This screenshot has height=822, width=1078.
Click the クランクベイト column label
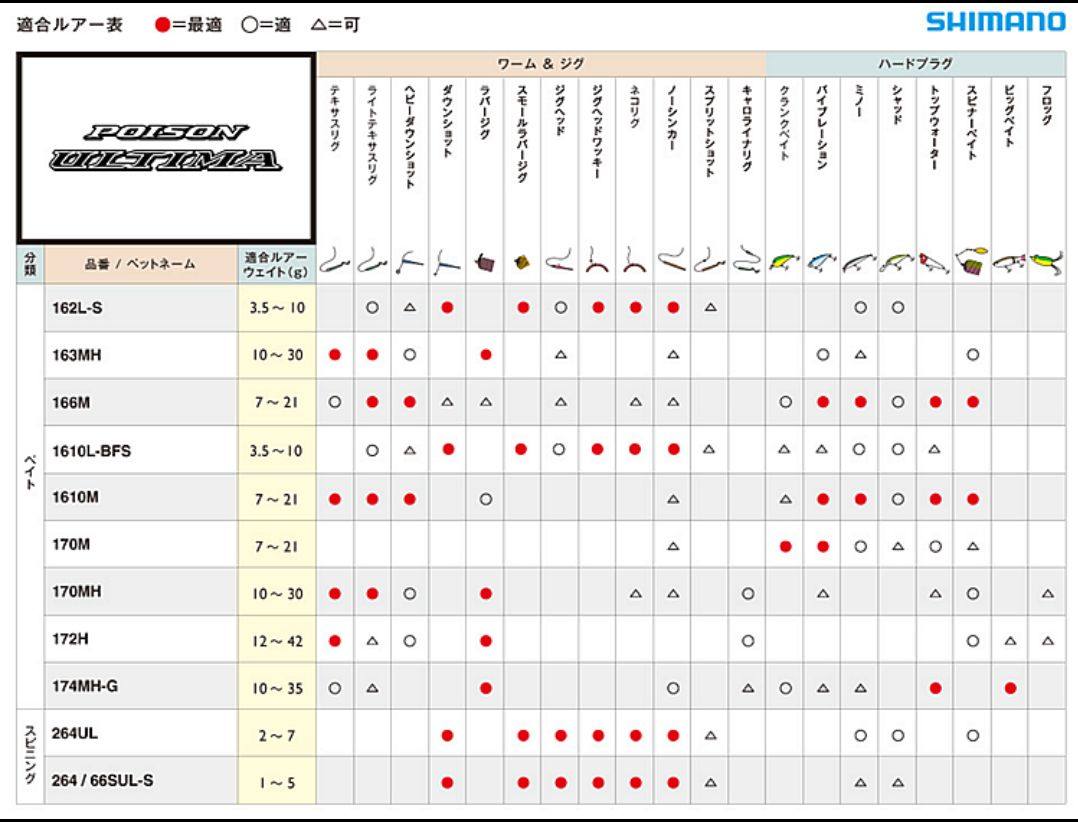coord(784,122)
